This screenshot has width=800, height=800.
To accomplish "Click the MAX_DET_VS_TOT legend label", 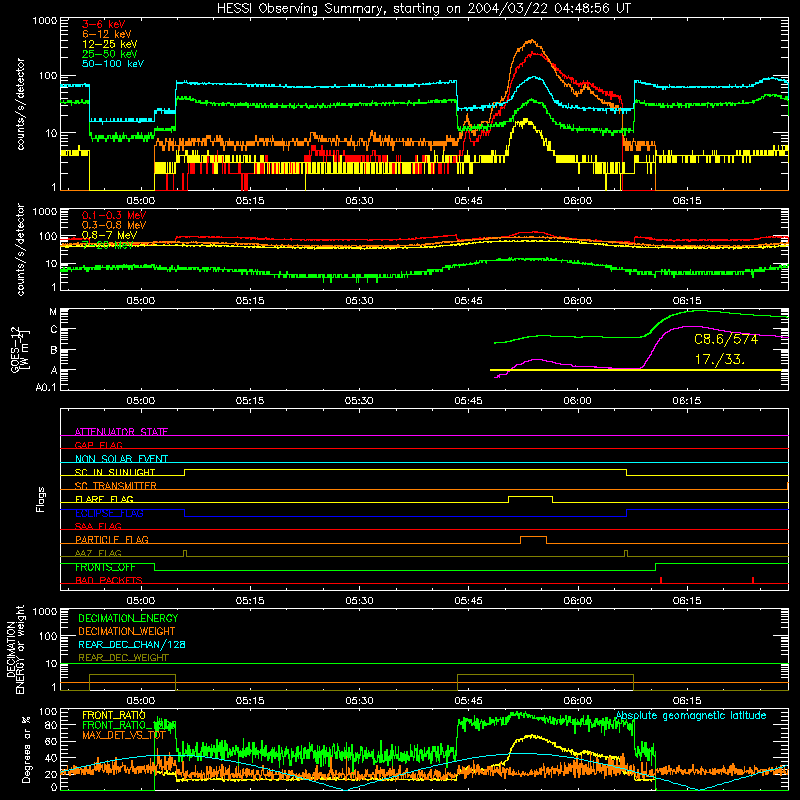I will pyautogui.click(x=123, y=736).
